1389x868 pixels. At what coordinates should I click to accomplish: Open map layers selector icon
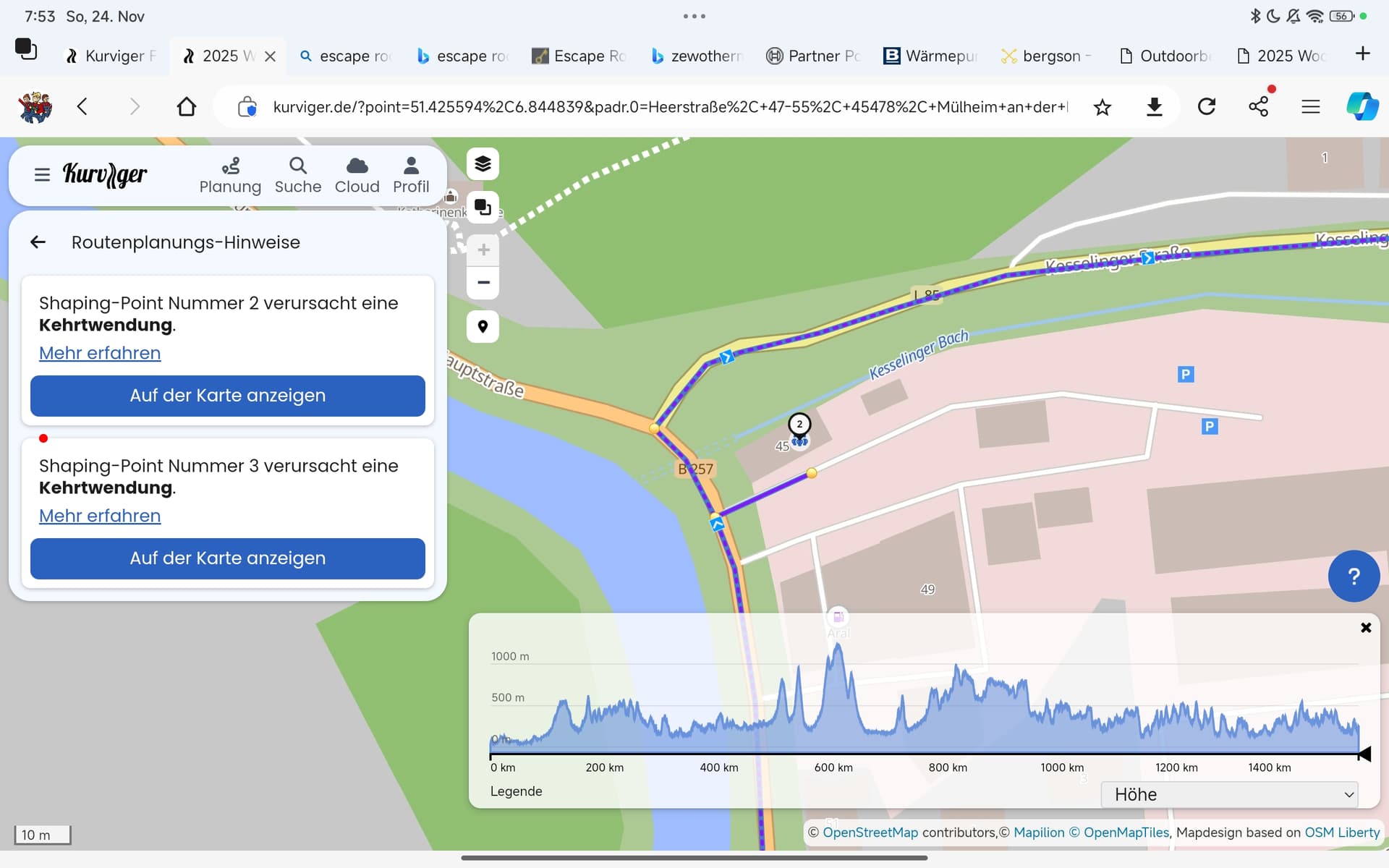pos(483,164)
